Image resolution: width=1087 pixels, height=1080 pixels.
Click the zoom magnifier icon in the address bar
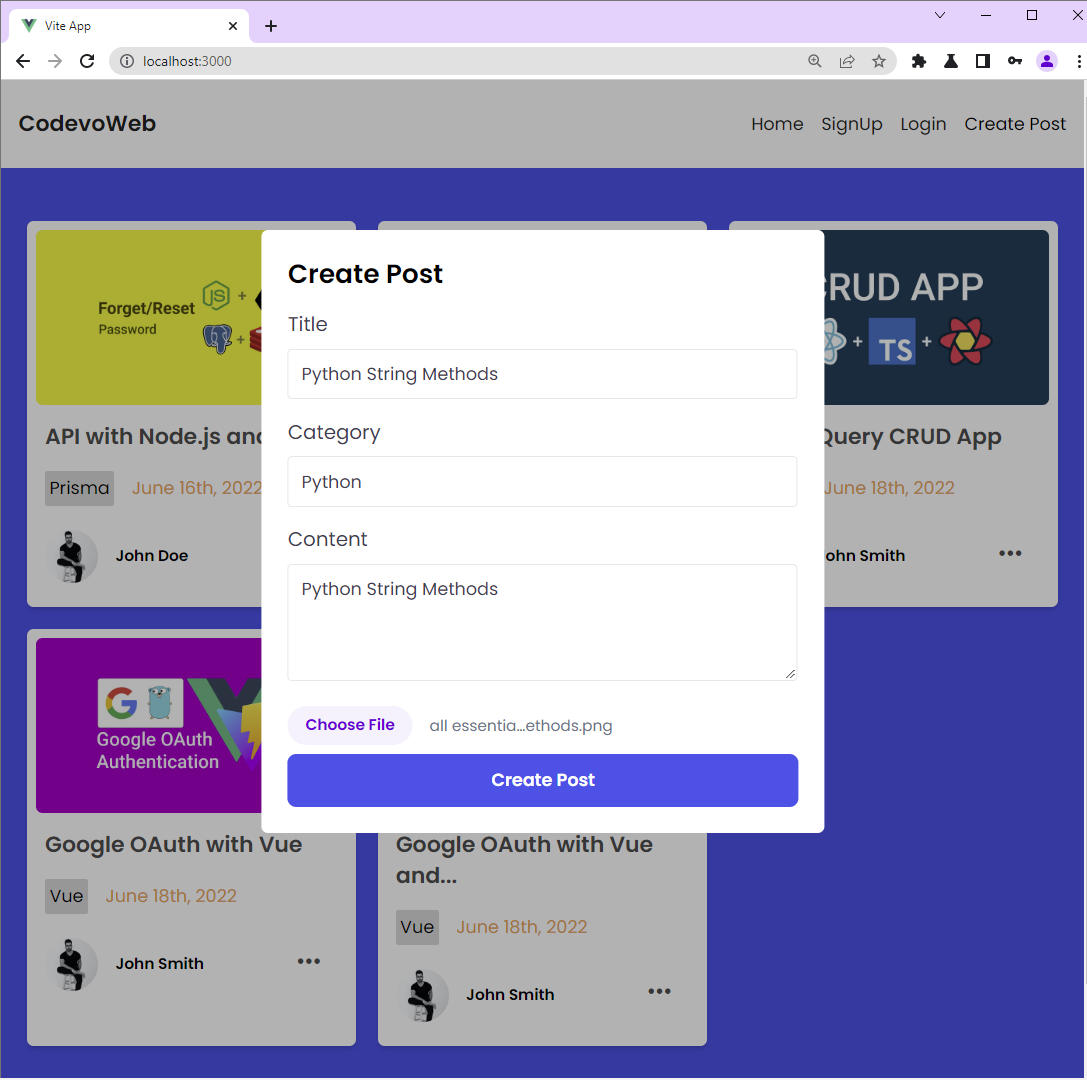coord(815,61)
